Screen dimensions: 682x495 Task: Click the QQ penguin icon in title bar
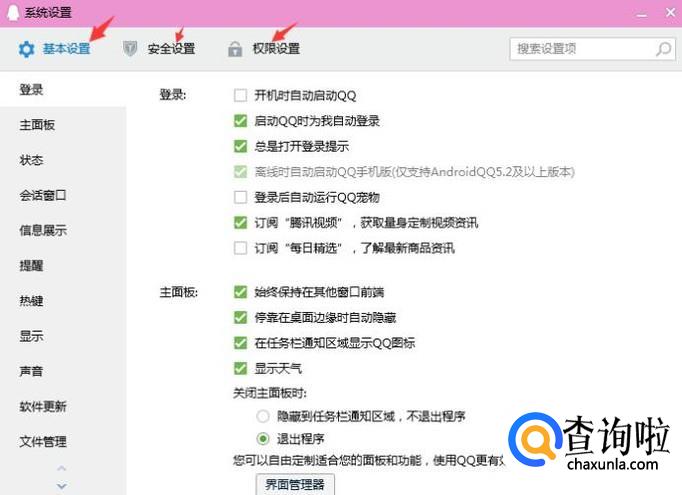tap(12, 12)
